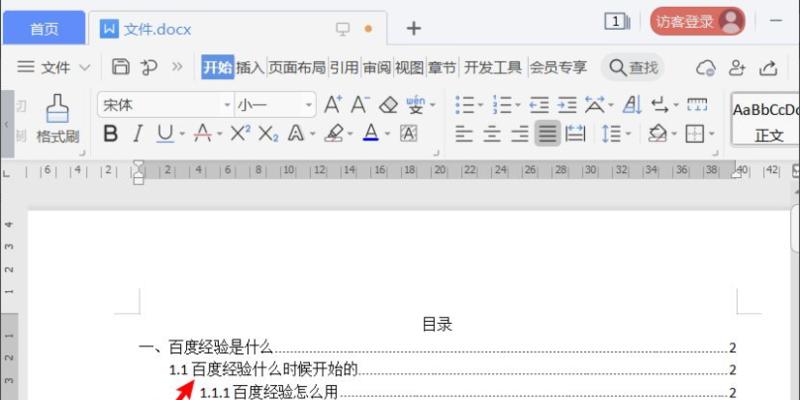
Task: Align text left
Action: click(464, 134)
